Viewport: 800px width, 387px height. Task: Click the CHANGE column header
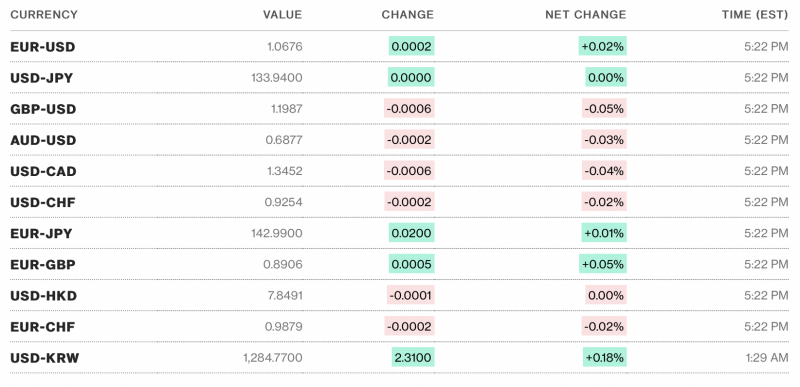pos(408,15)
